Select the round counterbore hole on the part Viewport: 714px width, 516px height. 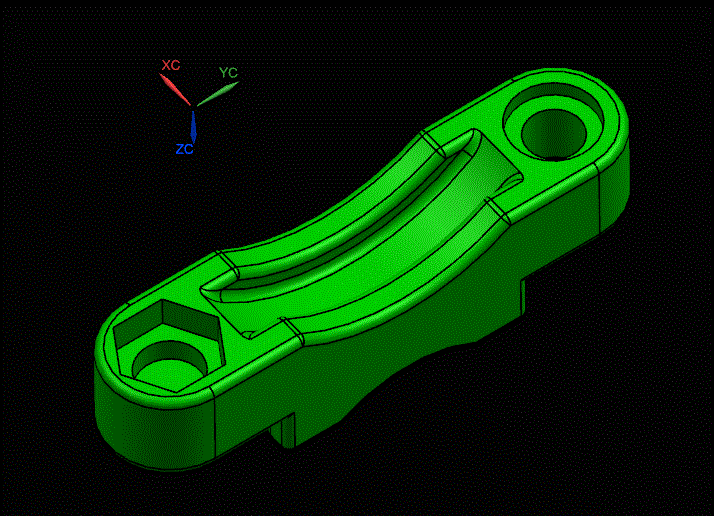point(553,122)
